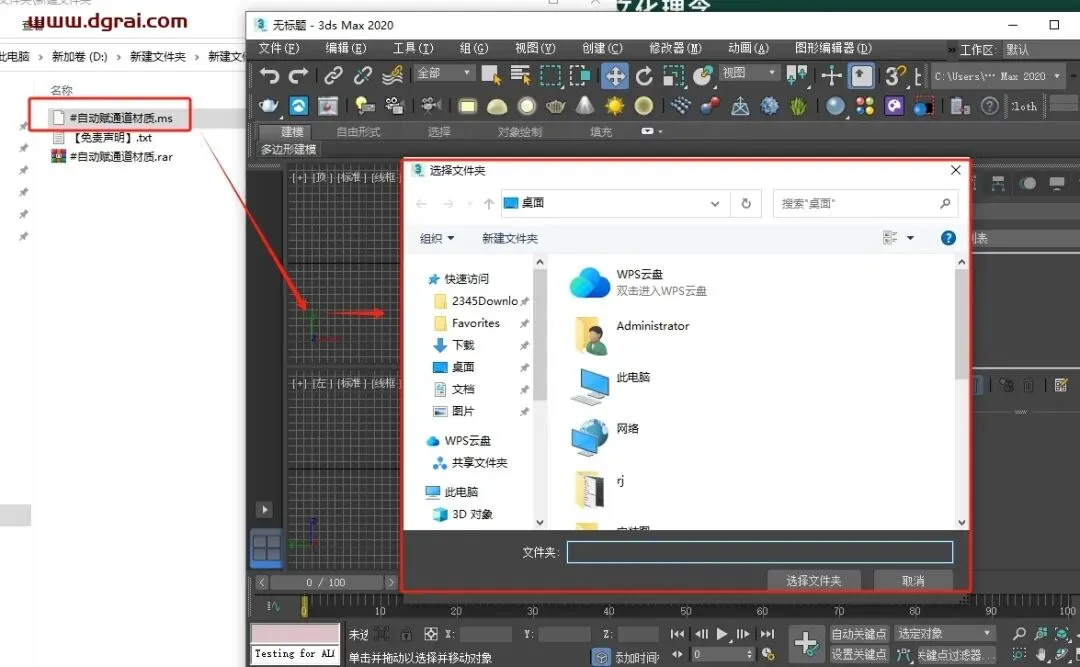
Task: Choose the Rectangular Selection Region icon
Action: click(550, 75)
